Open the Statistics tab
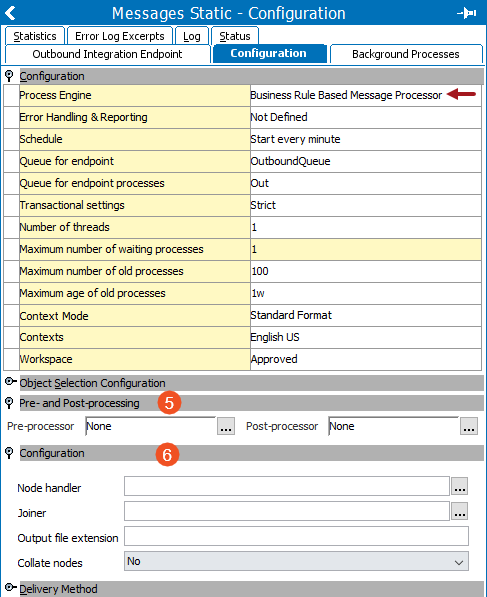 click(35, 36)
